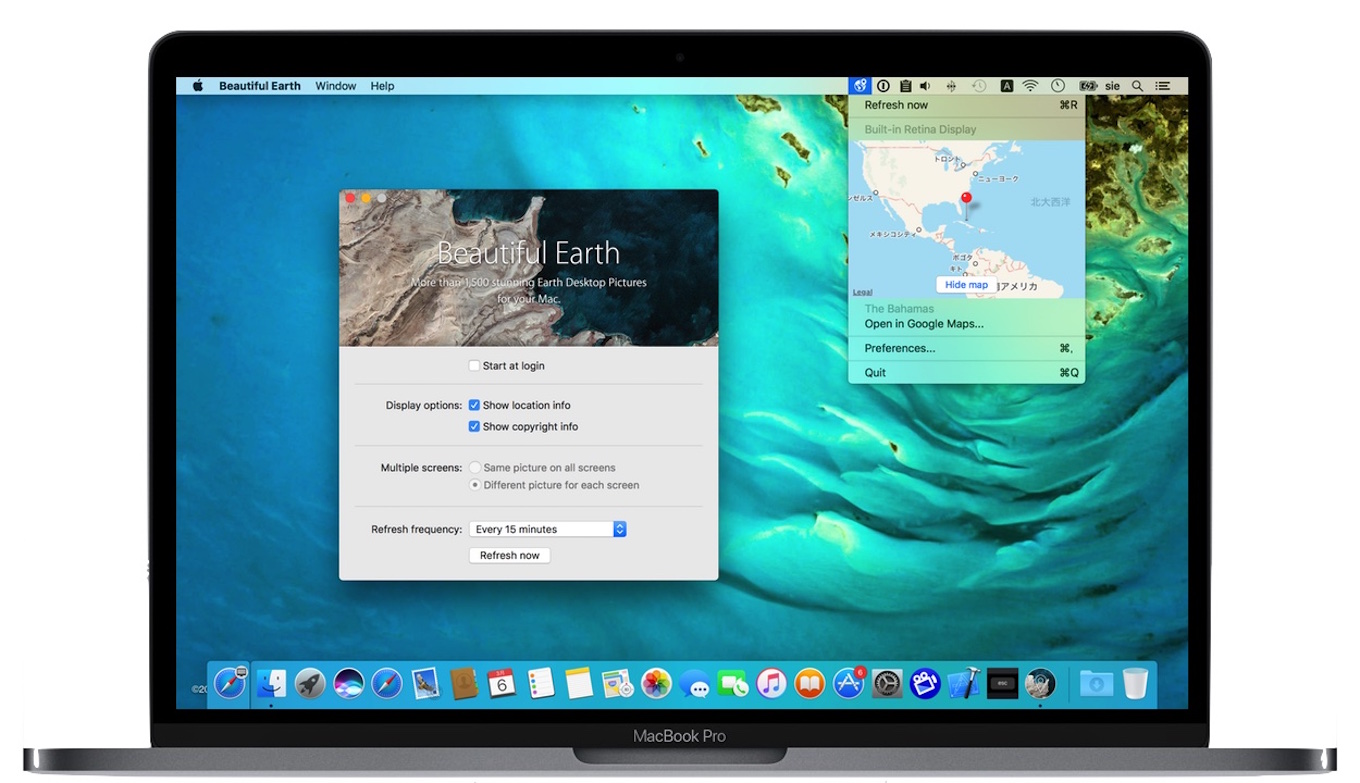
Task: Open the 1Password menu bar icon
Action: 883,86
